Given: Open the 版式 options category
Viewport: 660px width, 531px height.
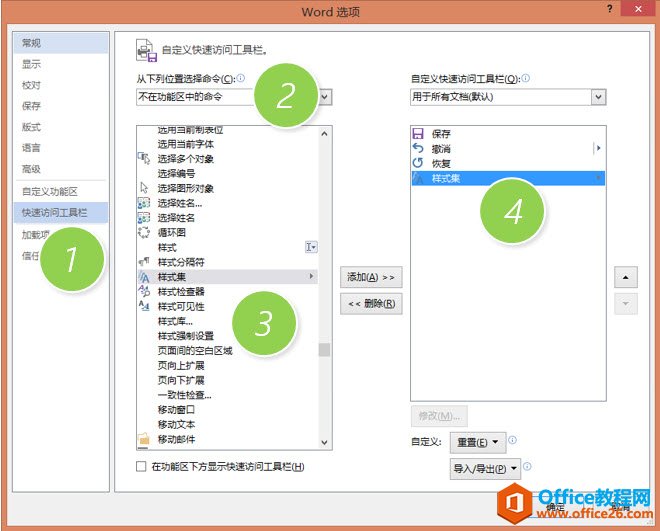Looking at the screenshot, I should [61, 127].
